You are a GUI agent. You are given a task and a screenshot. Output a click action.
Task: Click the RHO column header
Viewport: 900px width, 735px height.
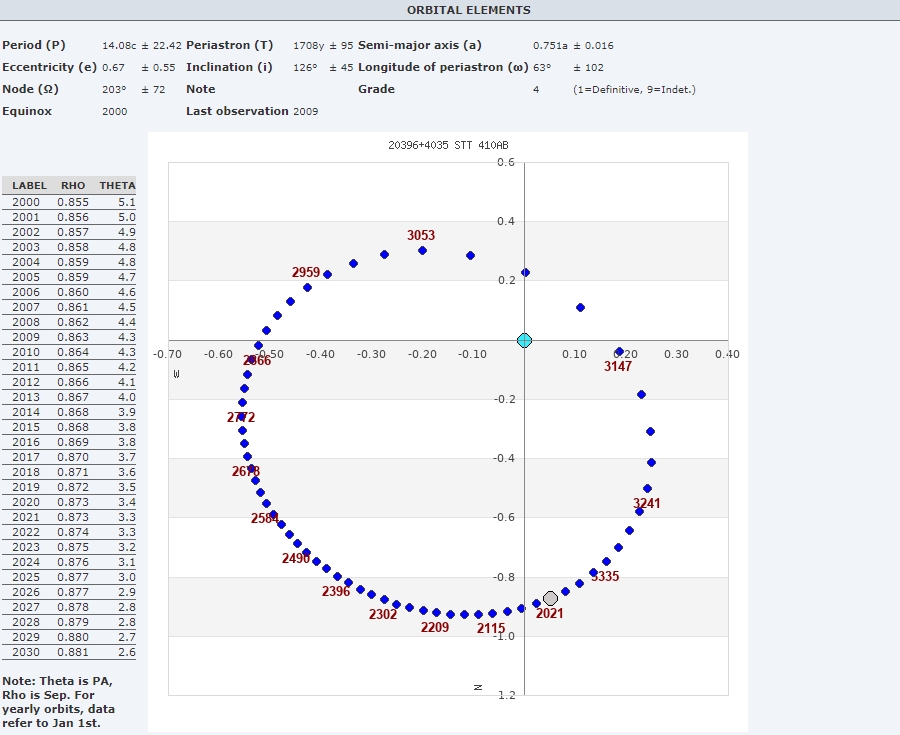[73, 185]
